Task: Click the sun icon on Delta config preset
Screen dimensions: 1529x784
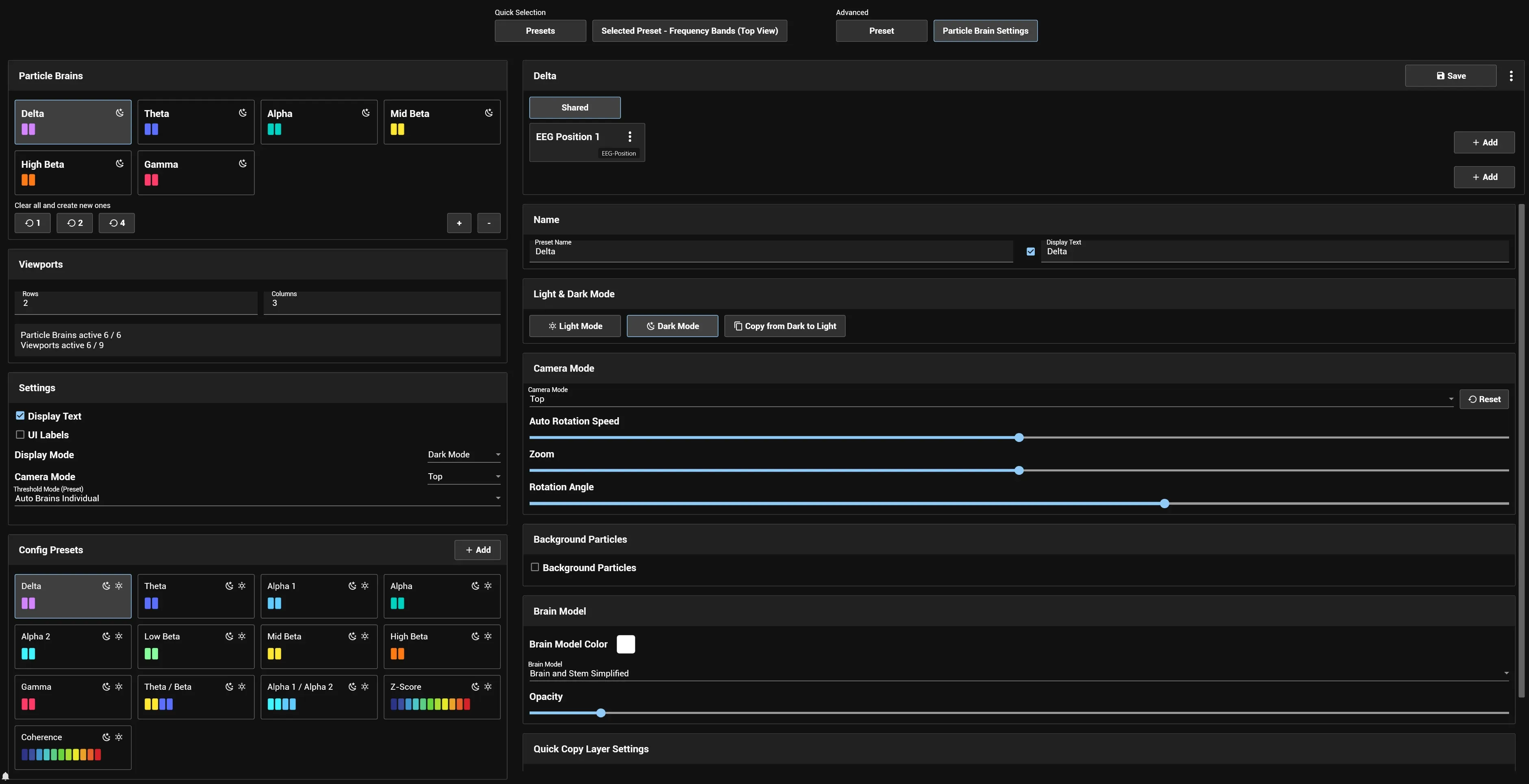Action: (x=119, y=586)
